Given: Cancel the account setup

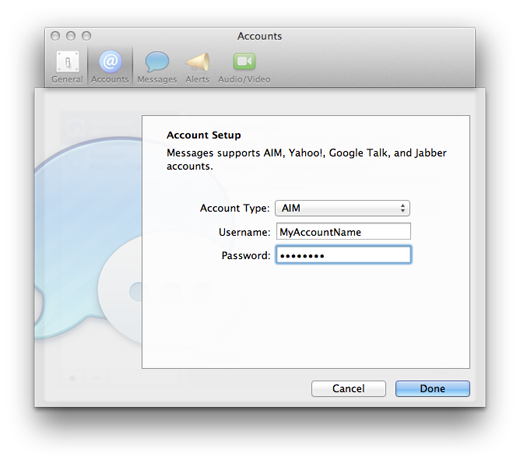Looking at the screenshot, I should (348, 388).
